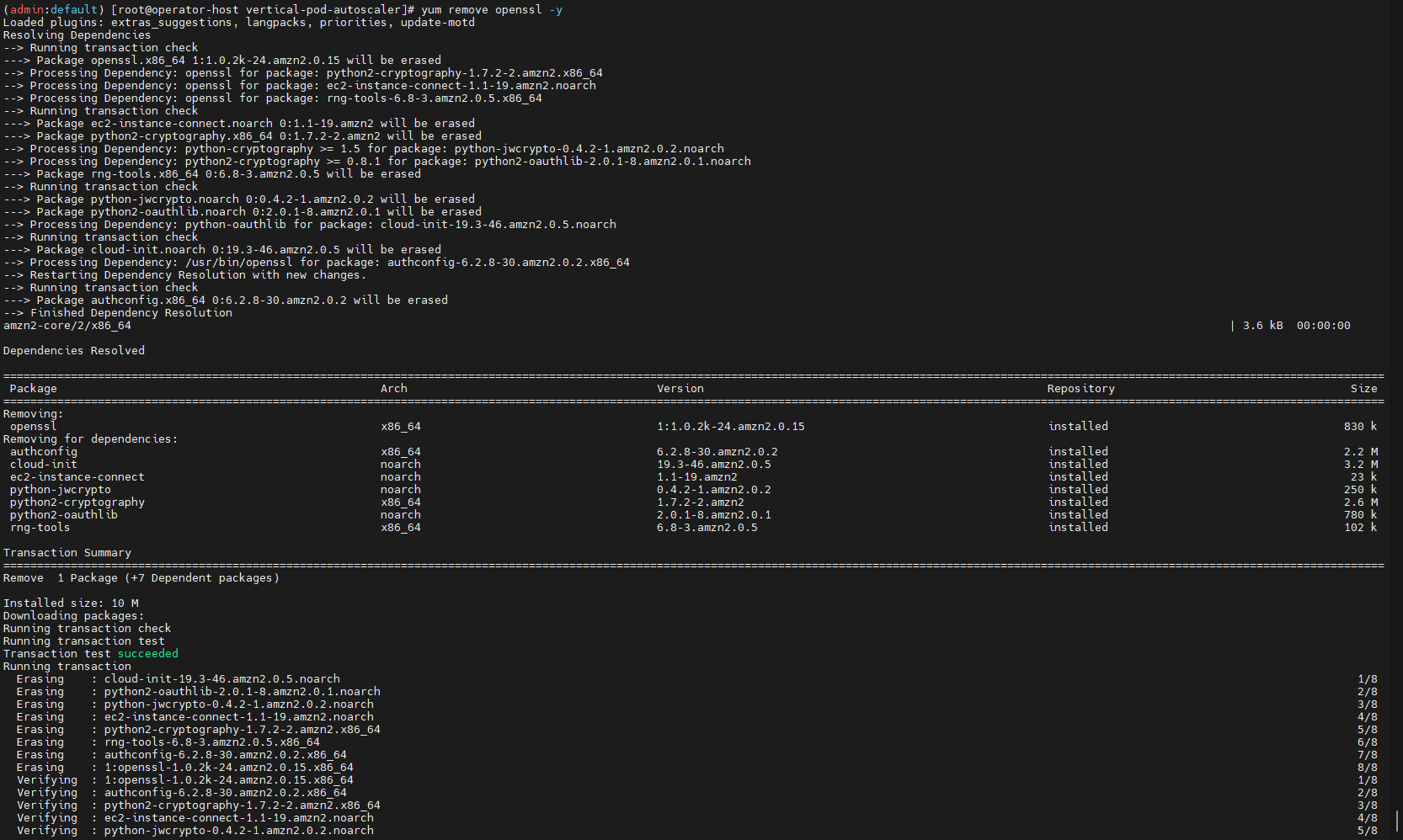Image resolution: width=1403 pixels, height=840 pixels.
Task: Click the 'Transaction Summary' heading
Action: [x=67, y=553]
